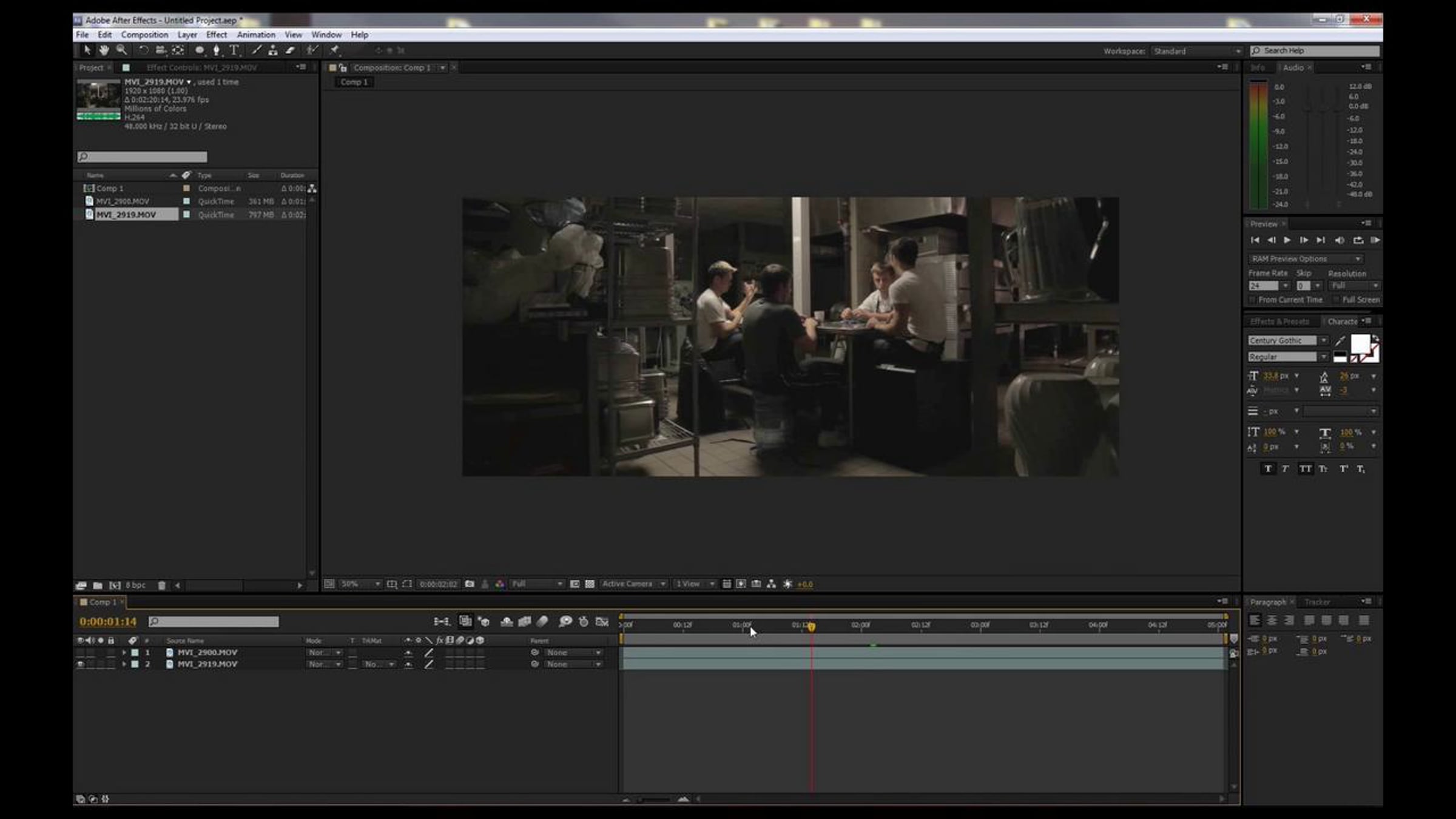The image size is (1456, 819).
Task: Open the Century Gothic font dropdown
Action: pyautogui.click(x=1323, y=340)
